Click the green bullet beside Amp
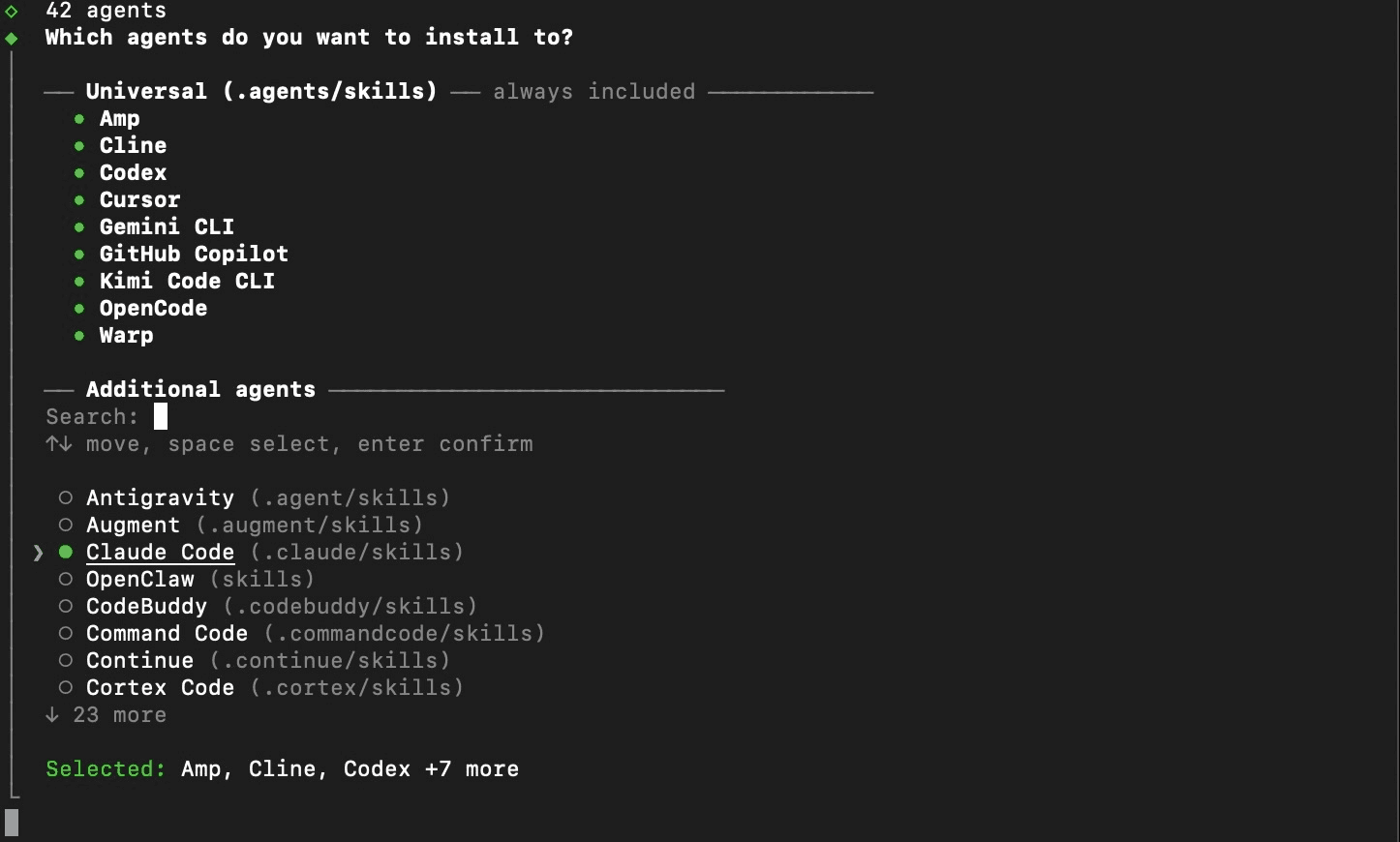Screen dimensions: 1400x842 79,119
